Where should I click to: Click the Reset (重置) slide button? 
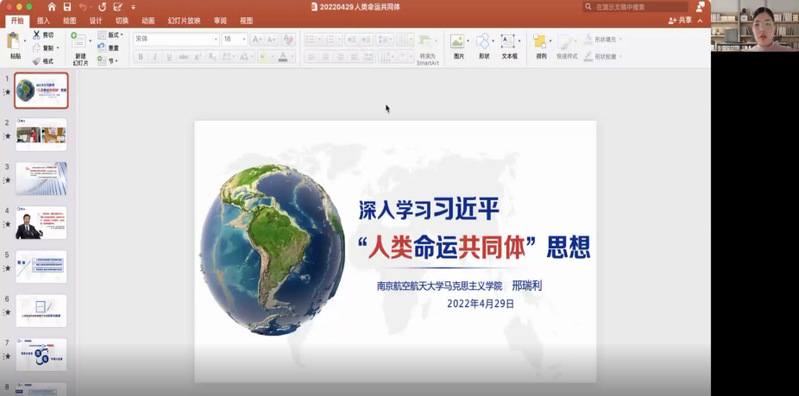pyautogui.click(x=108, y=47)
